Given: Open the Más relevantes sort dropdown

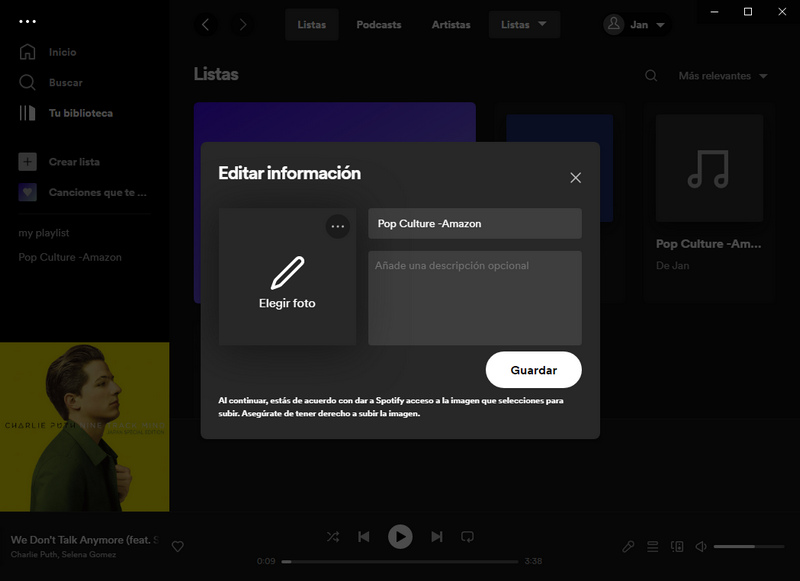Looking at the screenshot, I should (722, 76).
